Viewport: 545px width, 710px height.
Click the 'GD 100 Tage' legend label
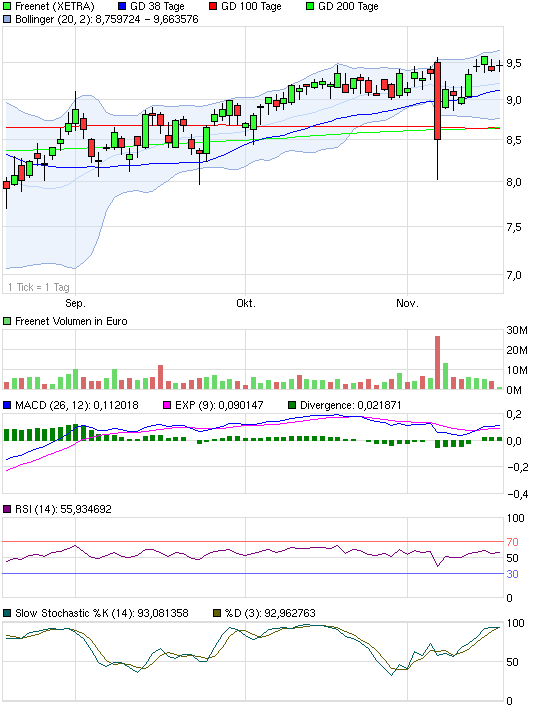pyautogui.click(x=251, y=6)
